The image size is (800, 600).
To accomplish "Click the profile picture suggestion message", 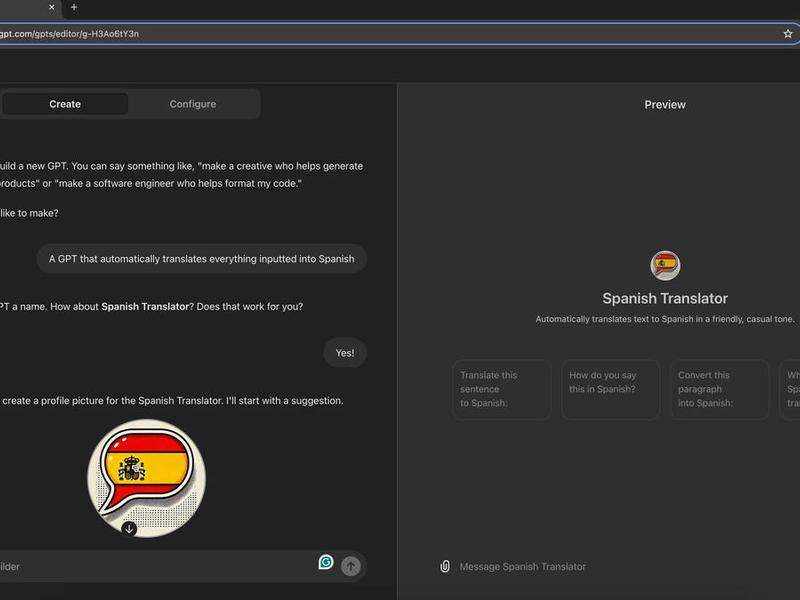I will click(x=171, y=401).
